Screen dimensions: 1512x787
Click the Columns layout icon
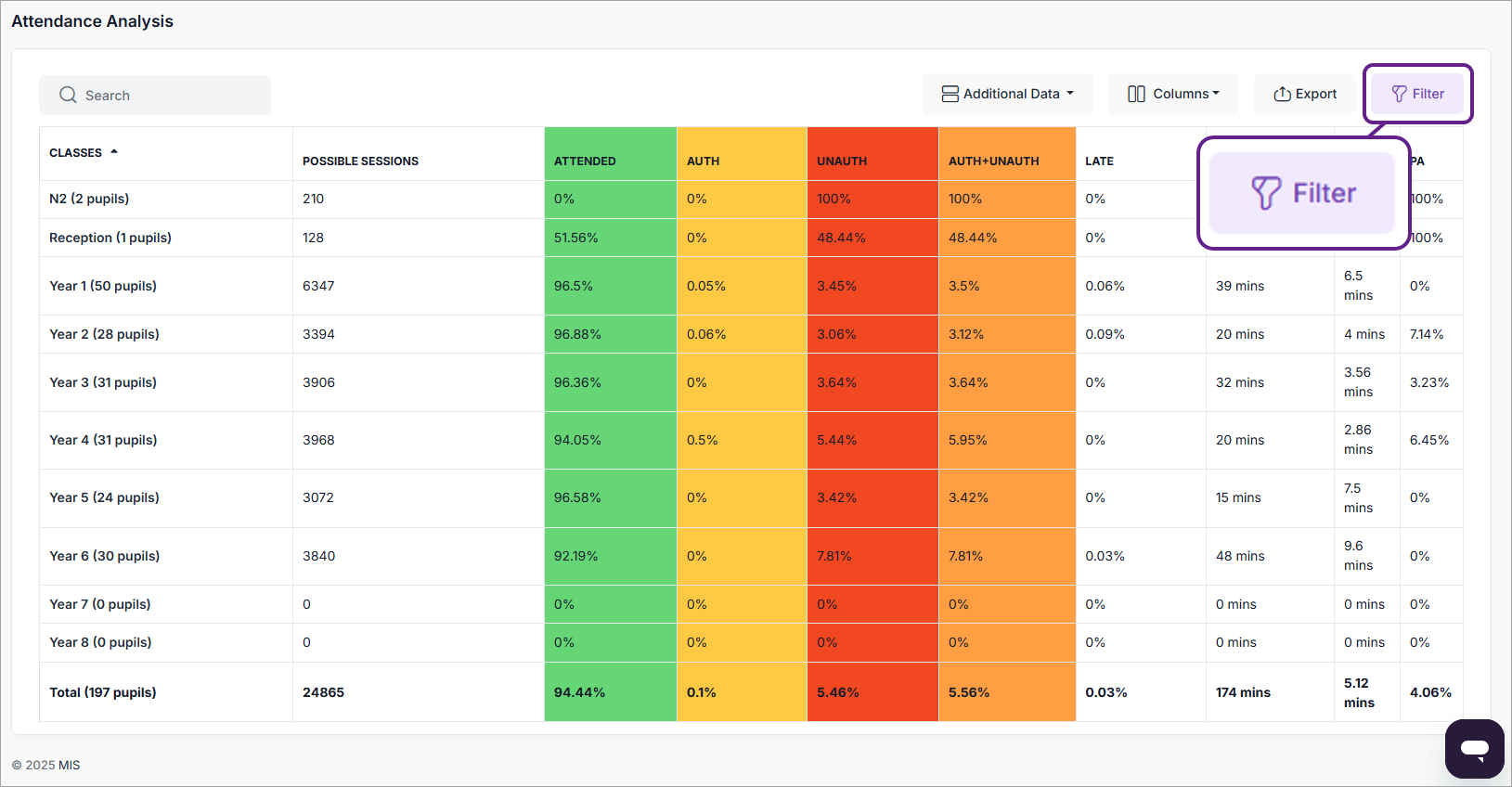tap(1136, 94)
